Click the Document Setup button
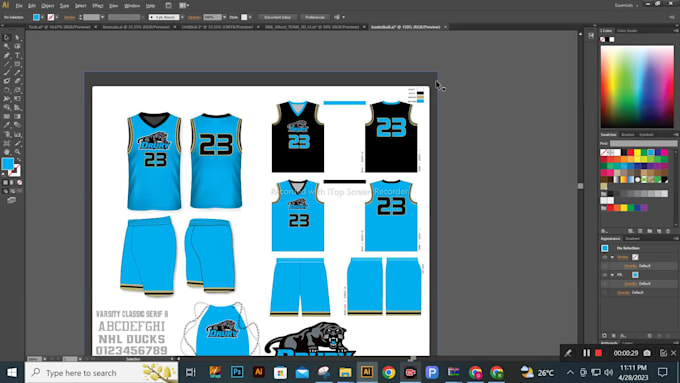The width and height of the screenshot is (680, 383). (278, 17)
